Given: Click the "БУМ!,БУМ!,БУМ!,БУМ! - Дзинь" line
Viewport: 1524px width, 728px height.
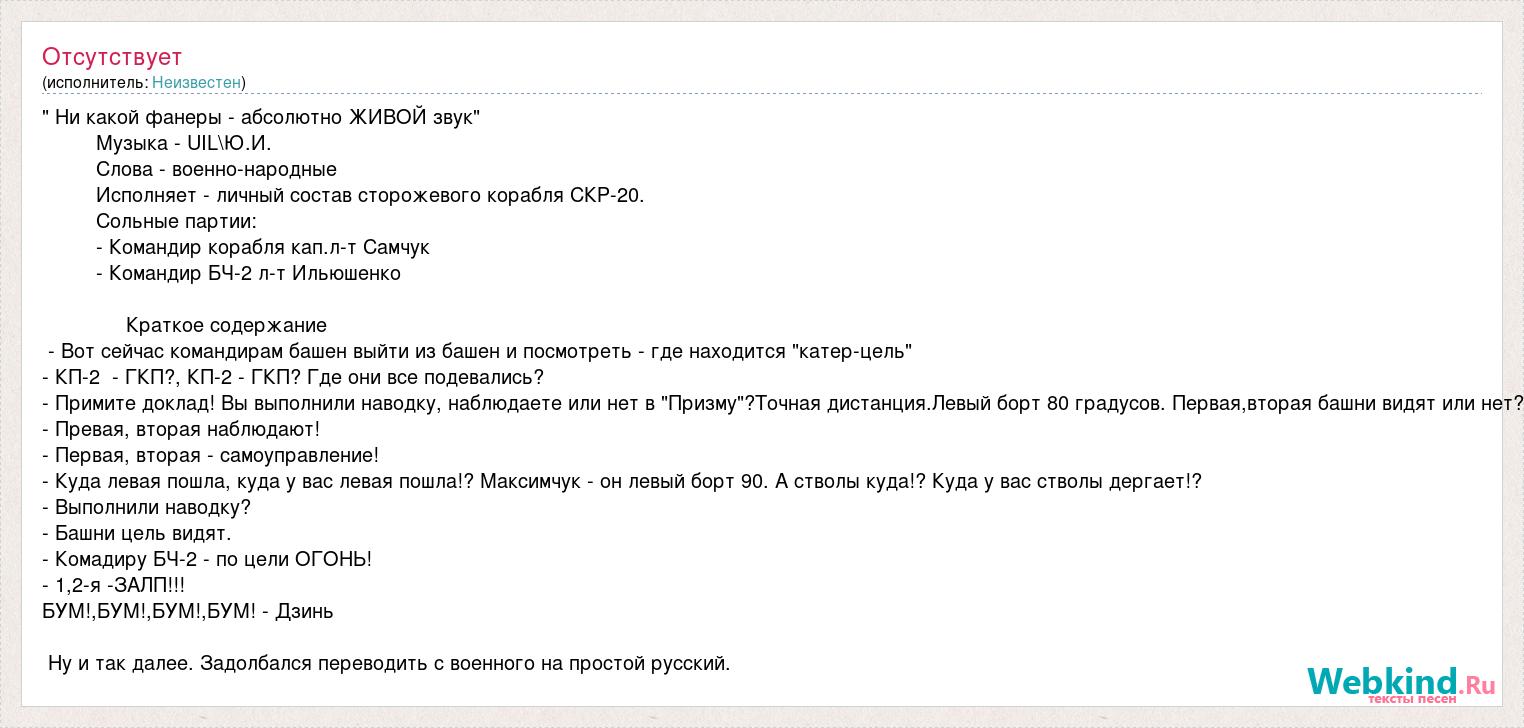Looking at the screenshot, I should pos(188,611).
